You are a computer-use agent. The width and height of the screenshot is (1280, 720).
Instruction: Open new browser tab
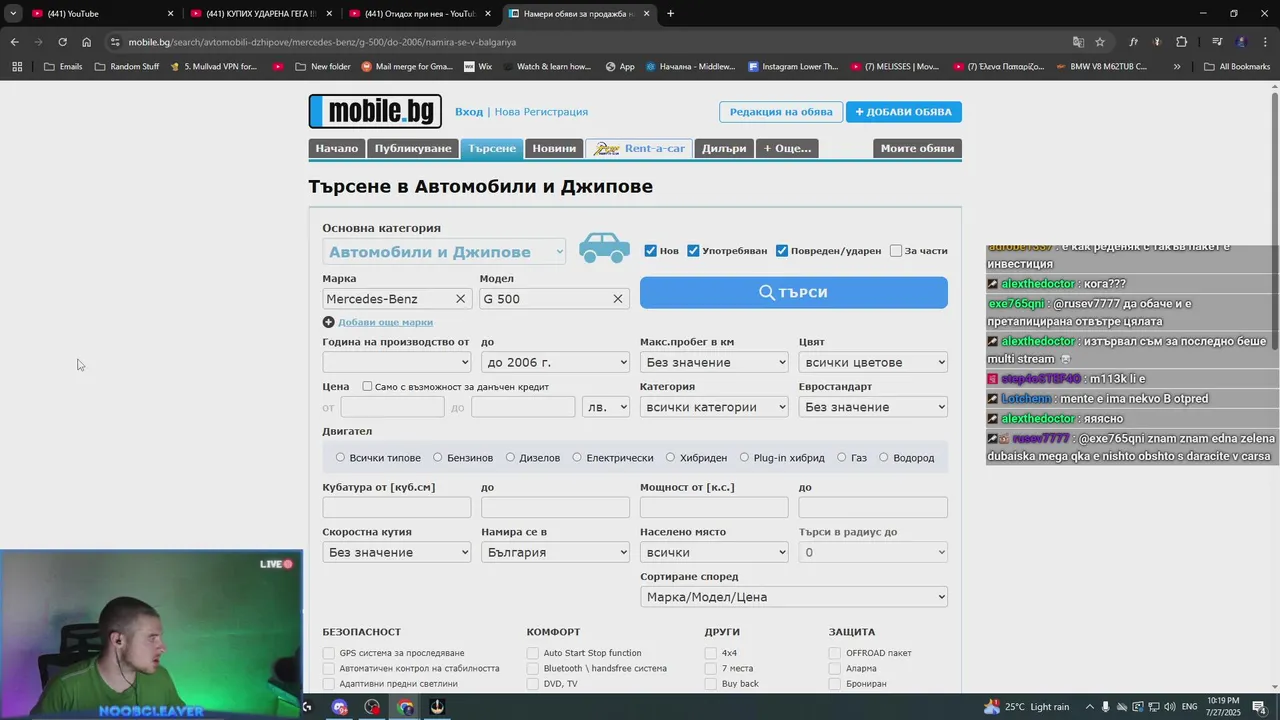pos(670,14)
